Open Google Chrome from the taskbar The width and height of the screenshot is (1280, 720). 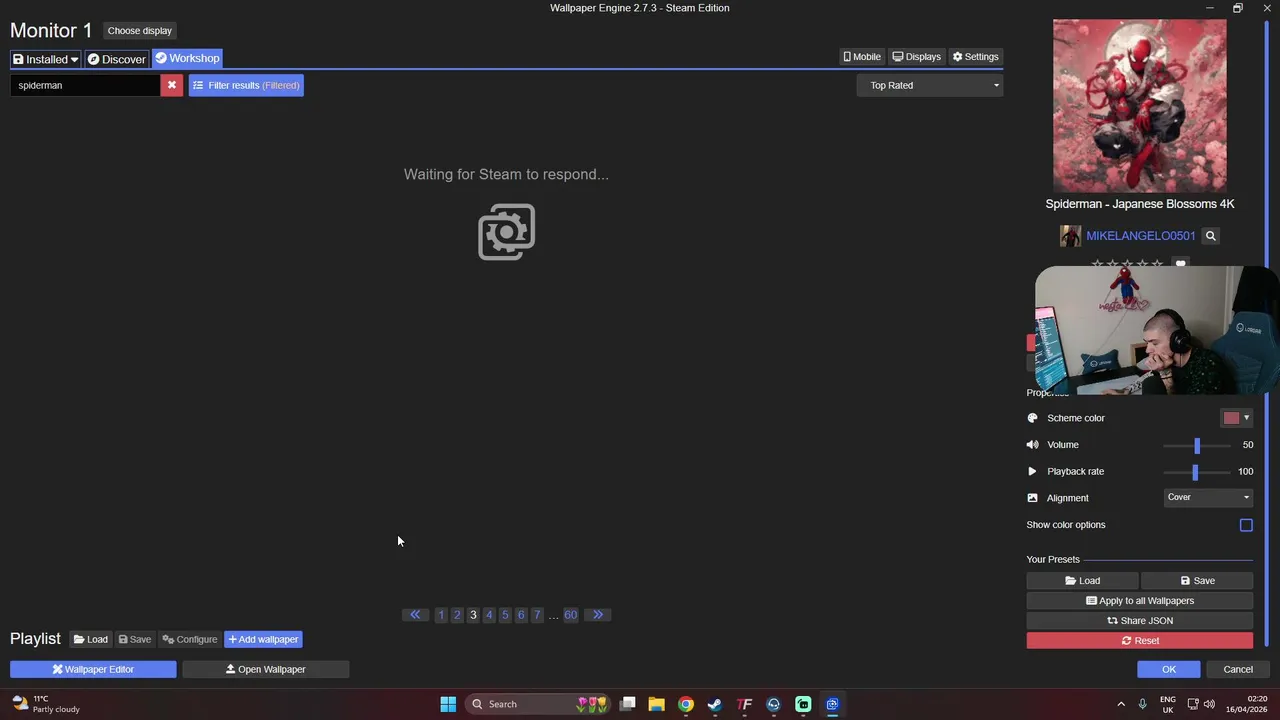[x=686, y=704]
